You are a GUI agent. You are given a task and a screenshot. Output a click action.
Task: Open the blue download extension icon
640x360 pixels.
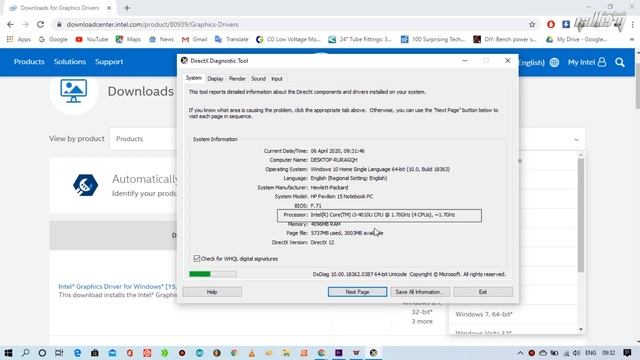click(566, 24)
